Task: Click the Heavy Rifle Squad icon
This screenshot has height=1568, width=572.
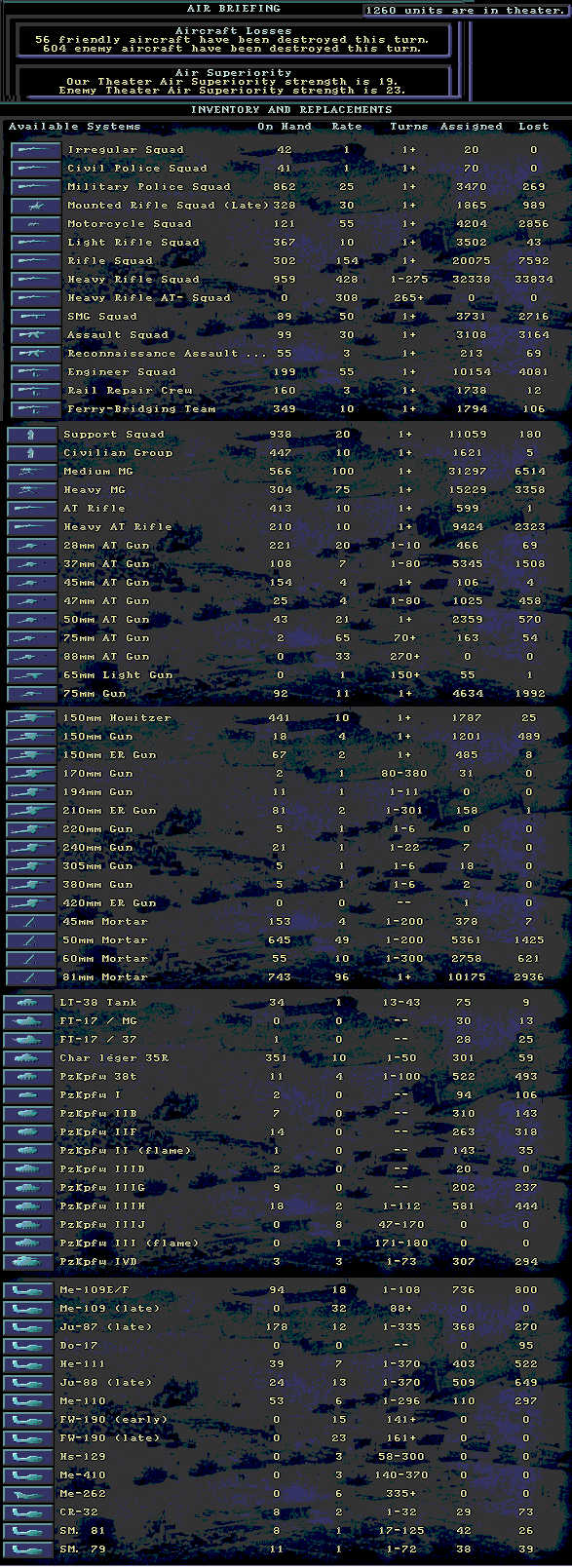Action: click(36, 280)
